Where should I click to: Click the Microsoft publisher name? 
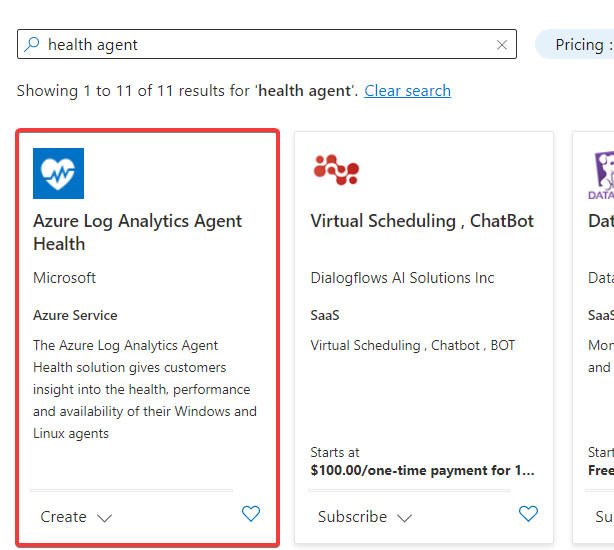coord(65,278)
